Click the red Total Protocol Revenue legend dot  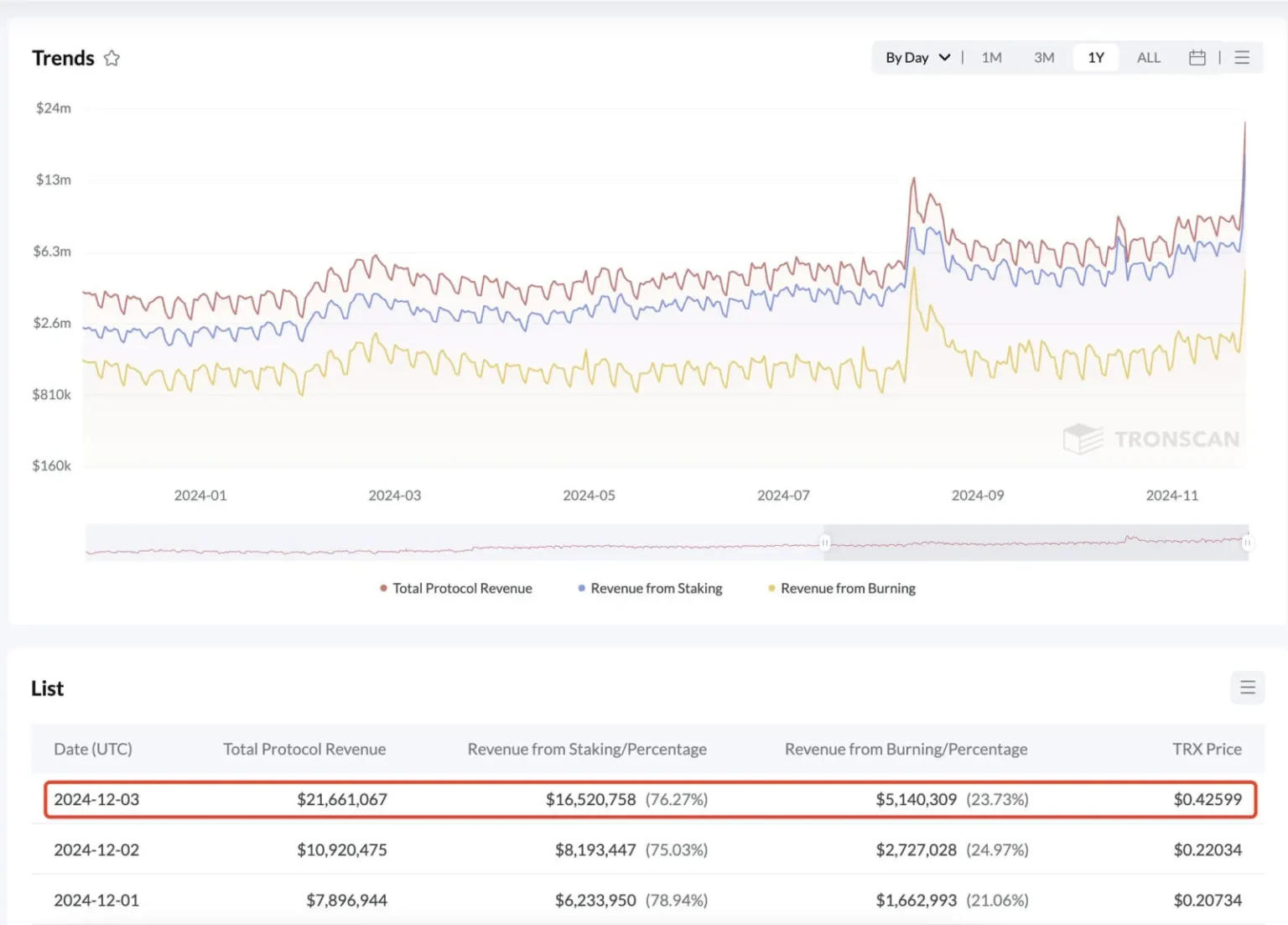[x=382, y=588]
